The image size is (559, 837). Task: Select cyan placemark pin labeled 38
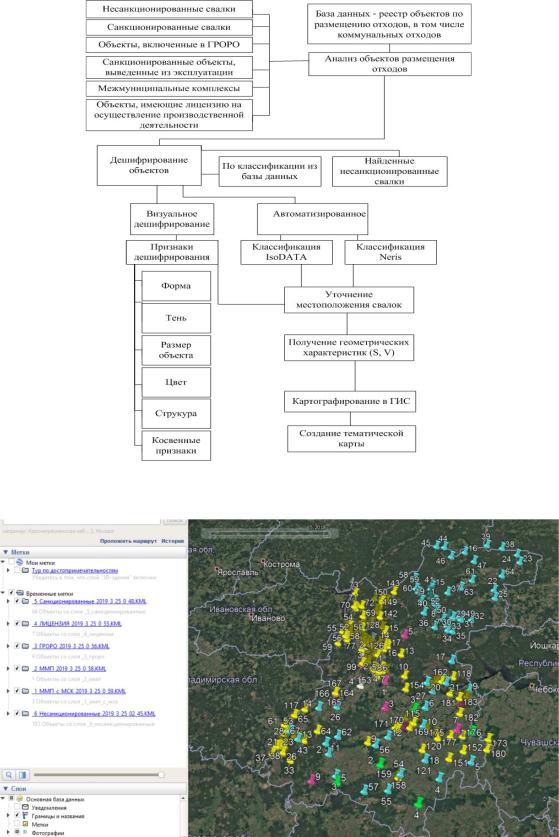503,547
